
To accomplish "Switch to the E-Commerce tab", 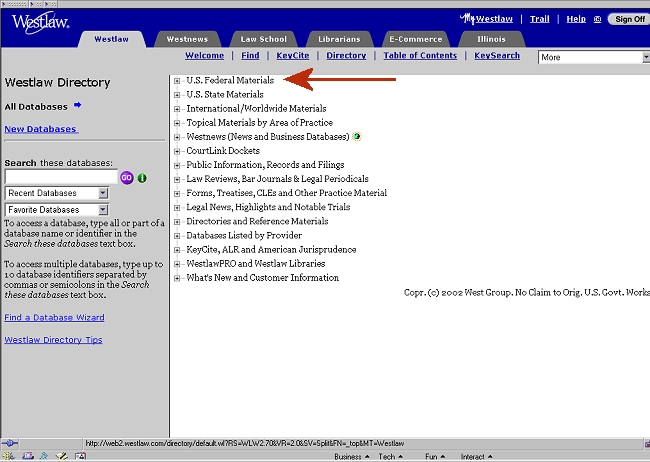I will click(415, 39).
